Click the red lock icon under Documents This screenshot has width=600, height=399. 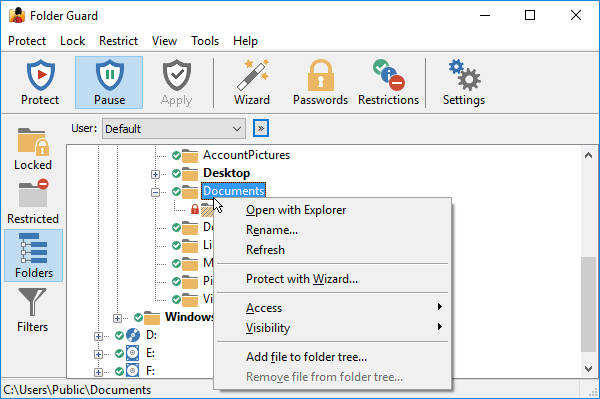pos(195,209)
